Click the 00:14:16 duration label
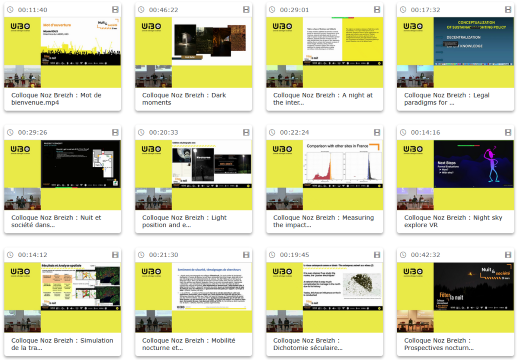 click(x=425, y=132)
